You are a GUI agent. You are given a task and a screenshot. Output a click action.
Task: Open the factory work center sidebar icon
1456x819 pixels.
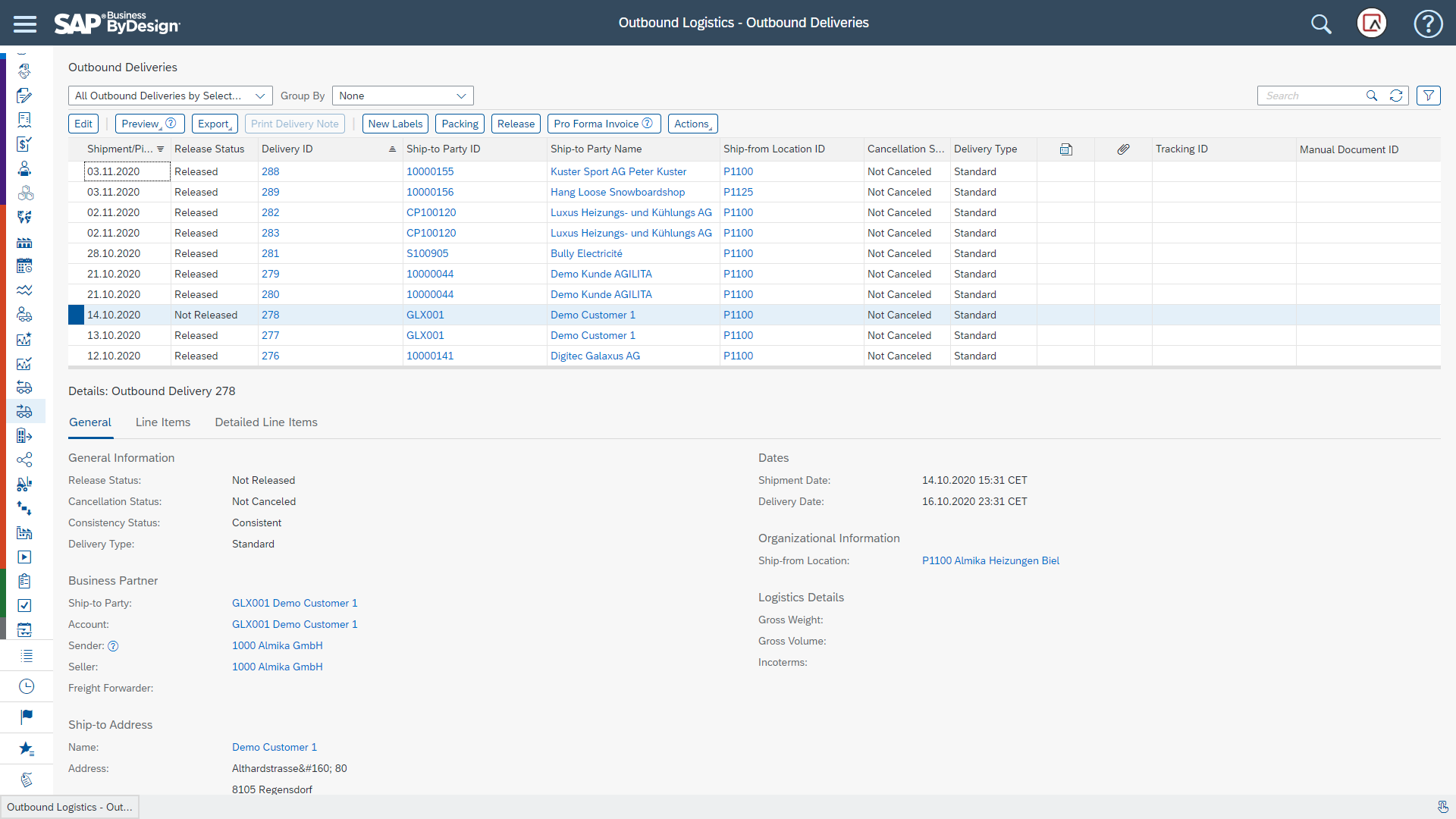click(x=24, y=243)
